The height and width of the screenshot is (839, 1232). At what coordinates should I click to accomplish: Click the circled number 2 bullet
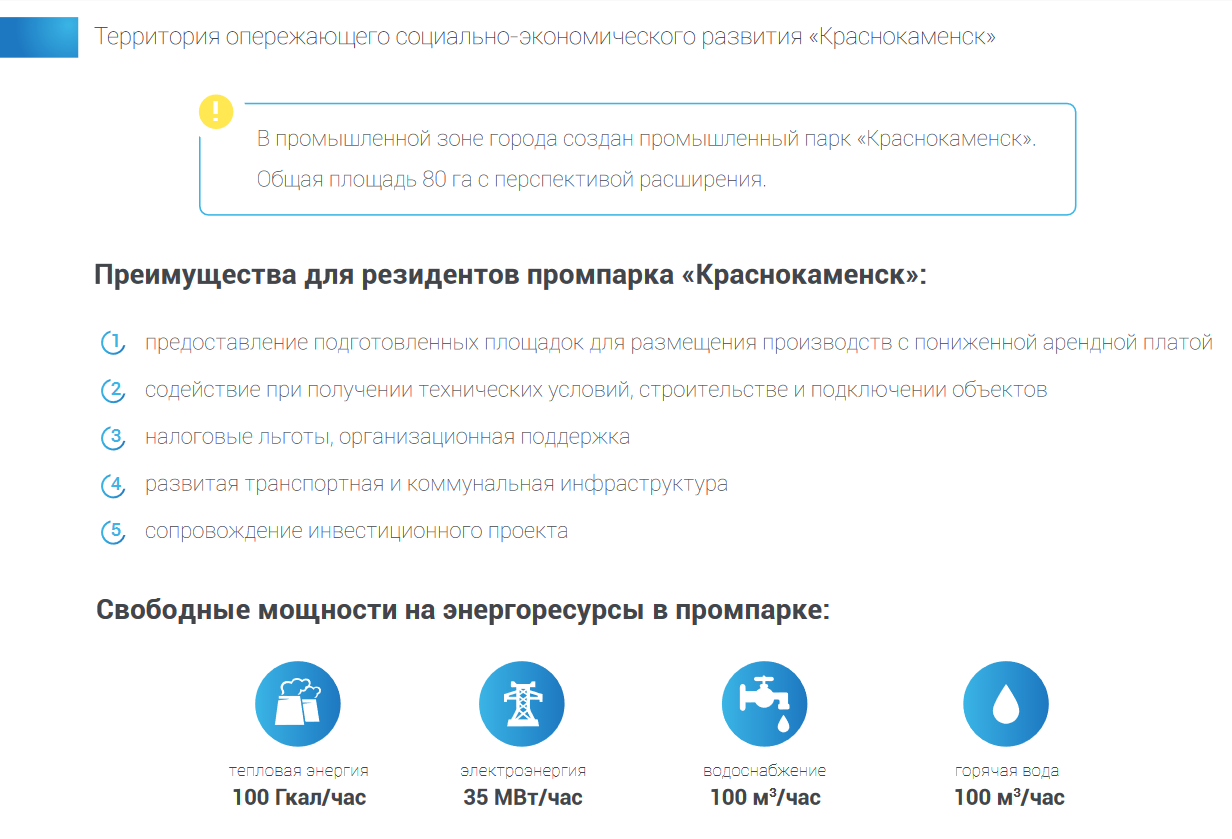pyautogui.click(x=114, y=390)
